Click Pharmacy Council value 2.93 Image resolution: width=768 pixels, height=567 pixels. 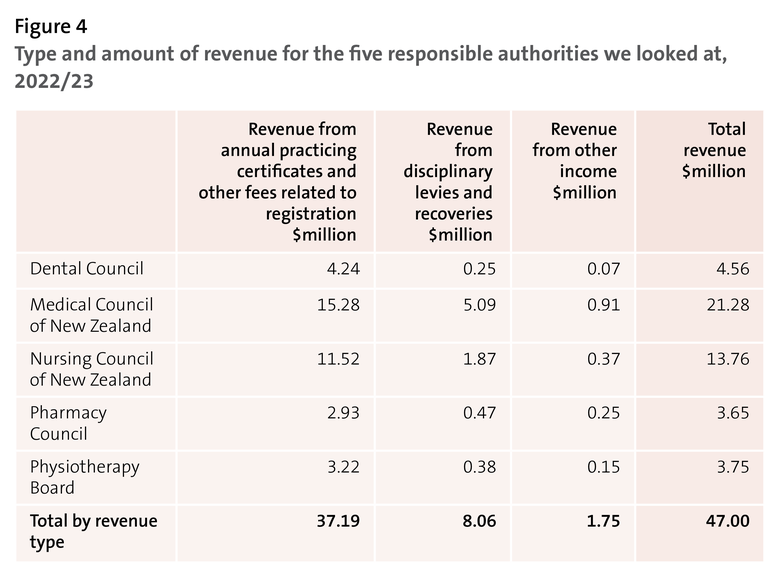(343, 413)
